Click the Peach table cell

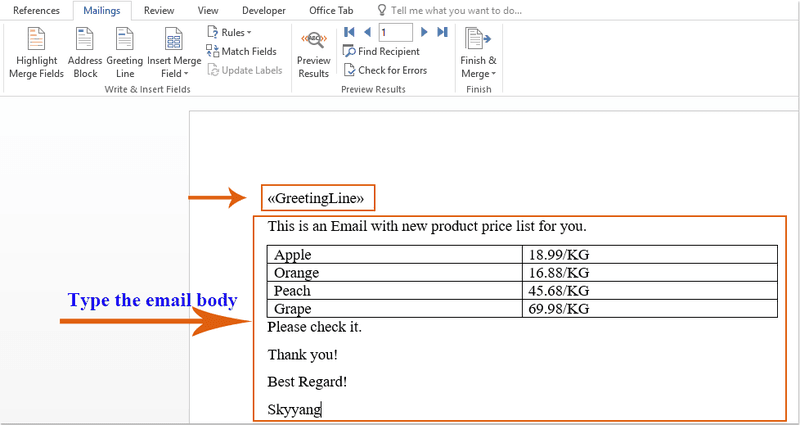point(394,291)
